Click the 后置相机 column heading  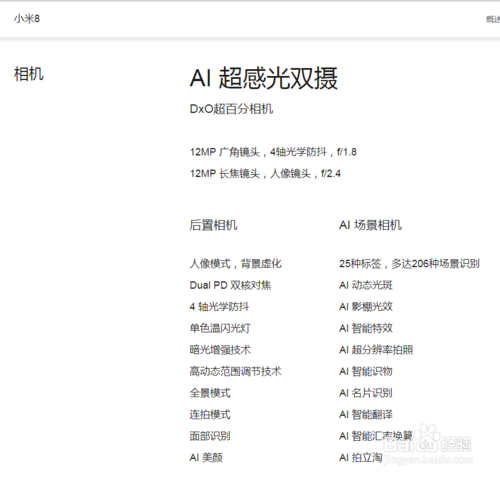pyautogui.click(x=213, y=225)
